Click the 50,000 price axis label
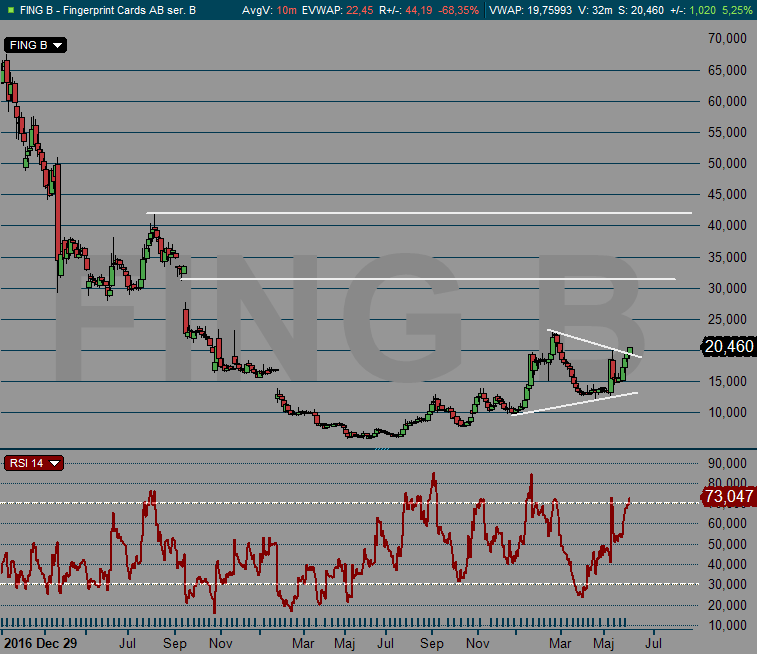 pyautogui.click(x=727, y=164)
